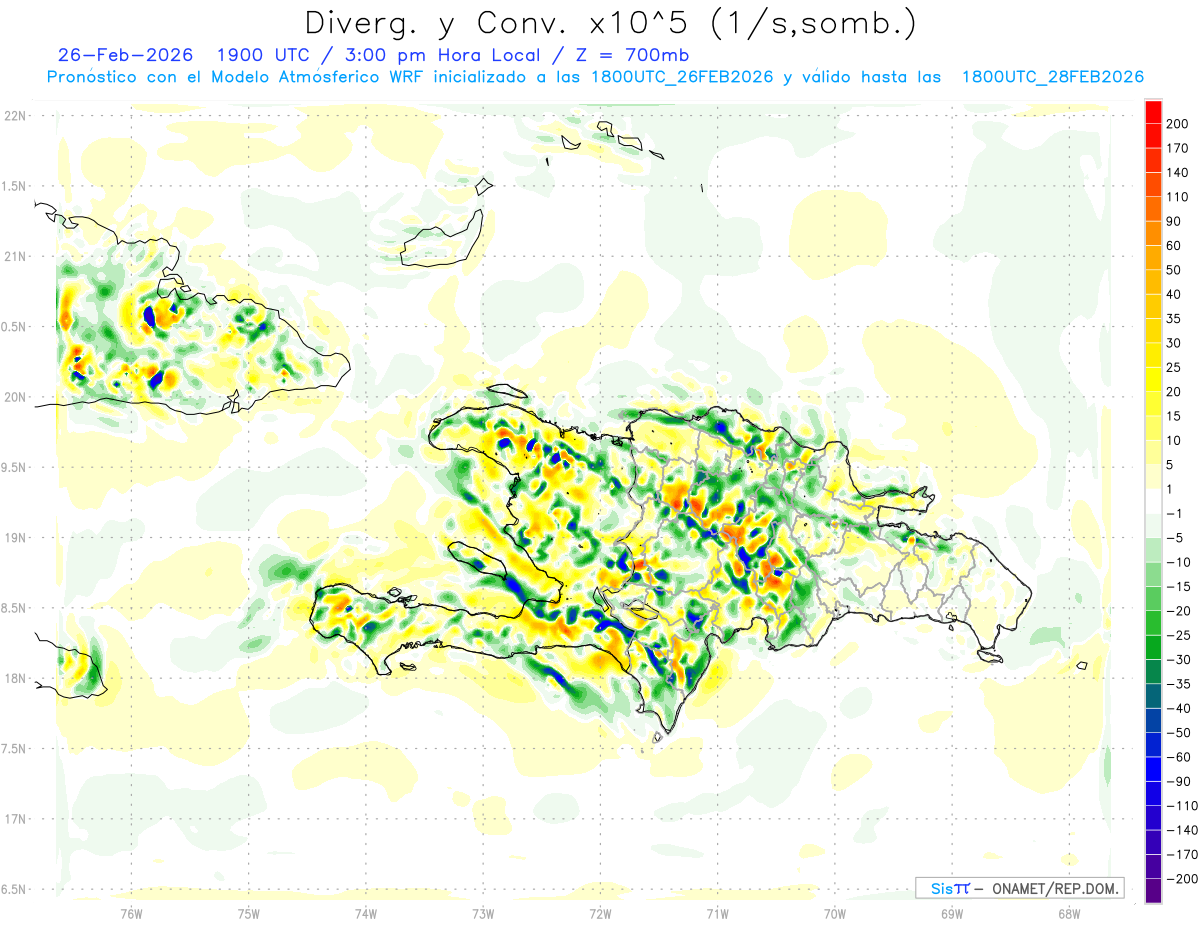This screenshot has width=1200, height=927.
Task: Click longitude label '71W'
Action: click(717, 913)
